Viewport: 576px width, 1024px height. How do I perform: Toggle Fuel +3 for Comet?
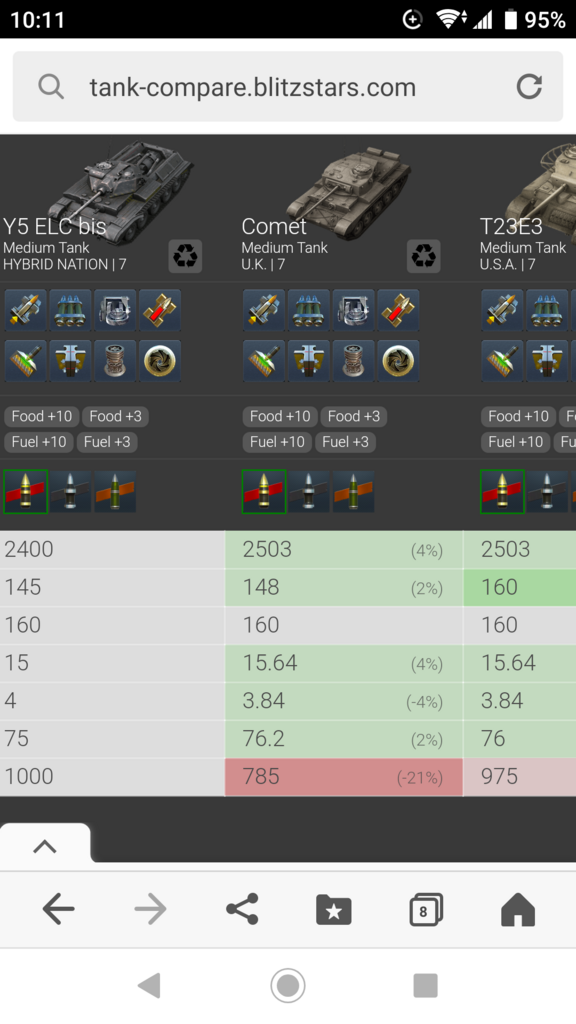pos(345,441)
